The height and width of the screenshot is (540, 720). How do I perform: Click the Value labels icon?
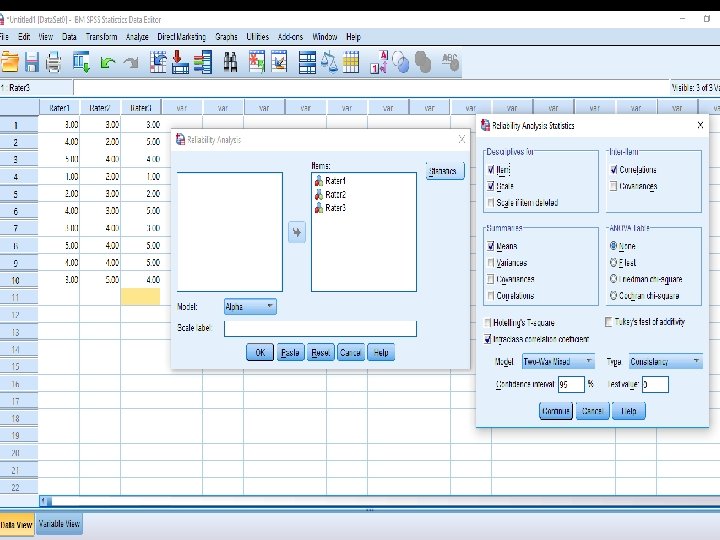pyautogui.click(x=379, y=62)
